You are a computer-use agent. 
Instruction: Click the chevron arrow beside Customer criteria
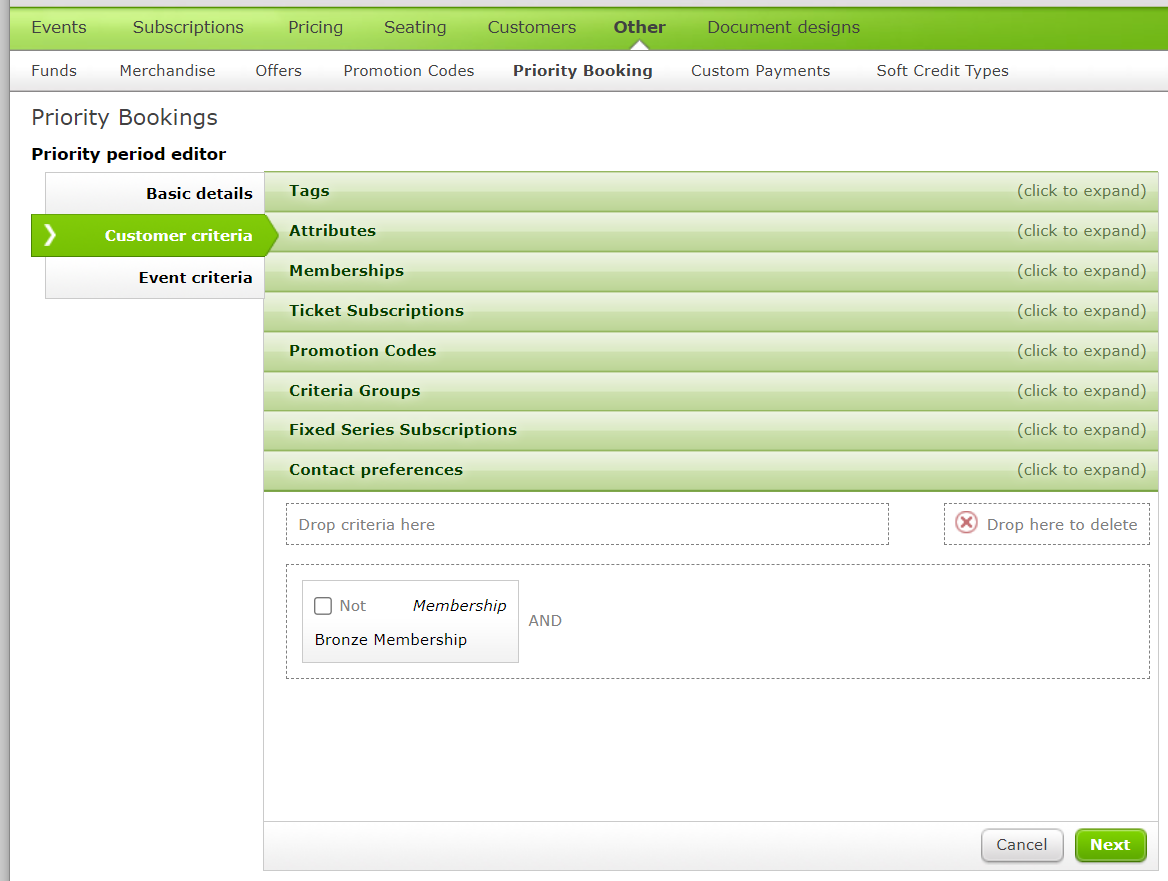(50, 235)
